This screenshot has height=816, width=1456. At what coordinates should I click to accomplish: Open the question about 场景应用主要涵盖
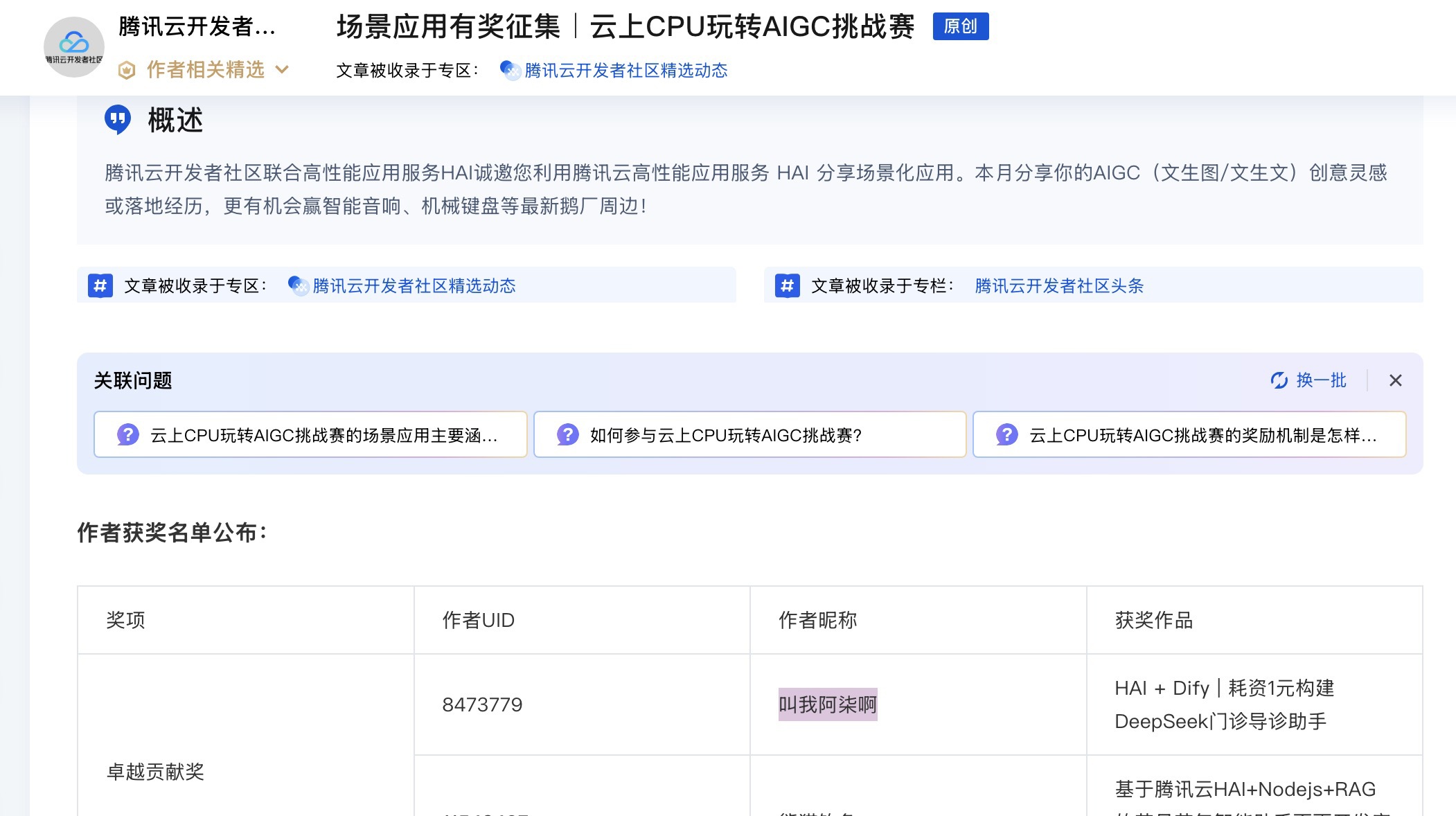point(323,435)
